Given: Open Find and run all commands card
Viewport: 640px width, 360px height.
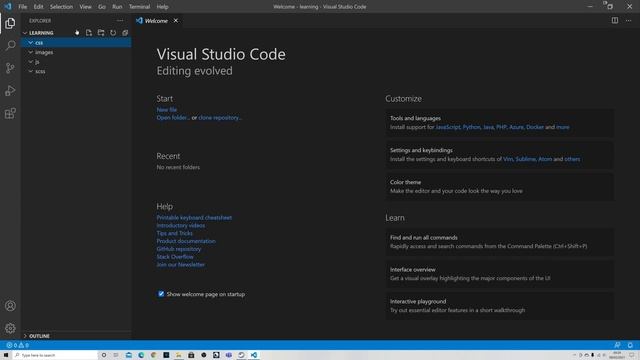Looking at the screenshot, I should 500,242.
